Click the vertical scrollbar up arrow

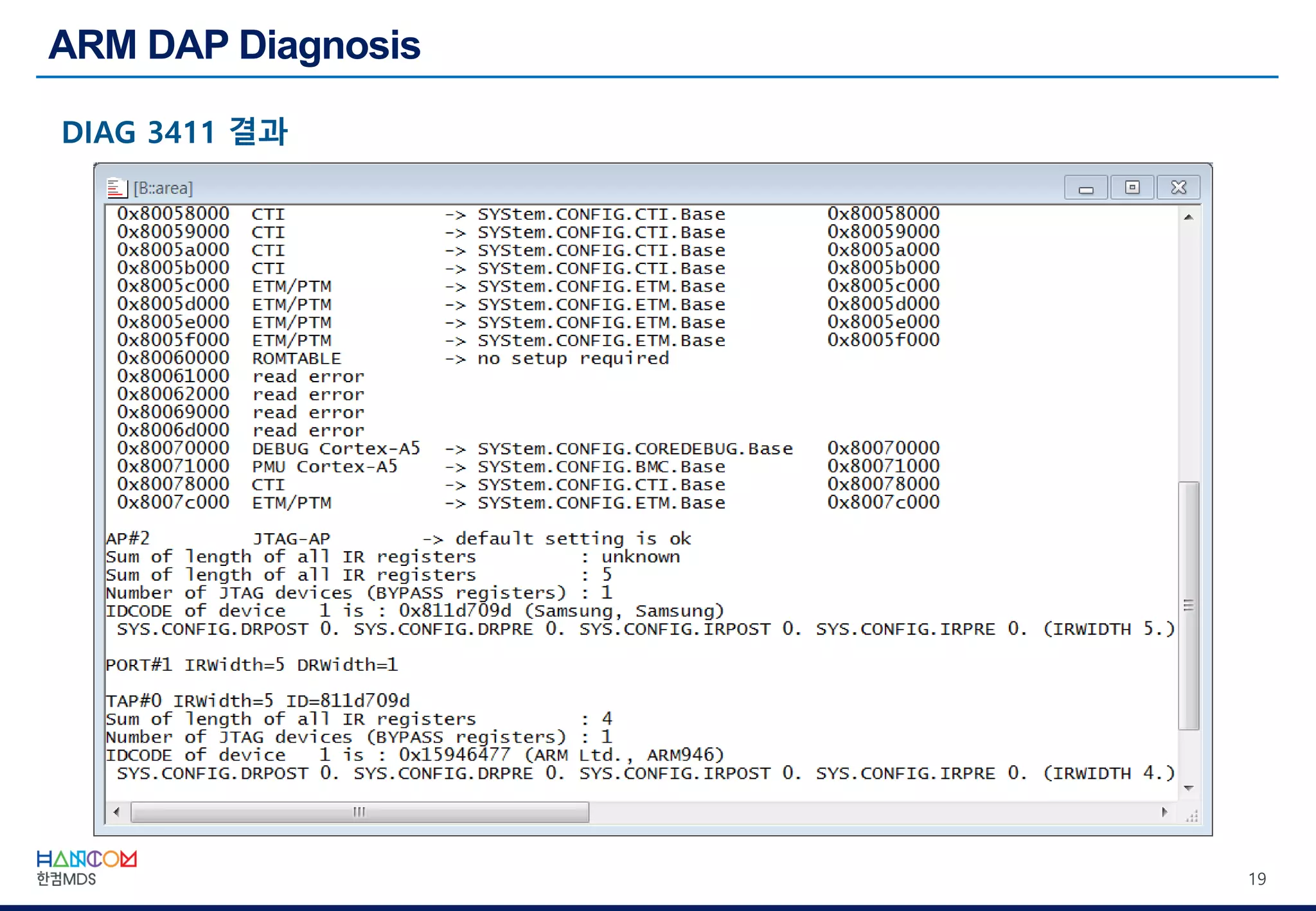pyautogui.click(x=1188, y=217)
